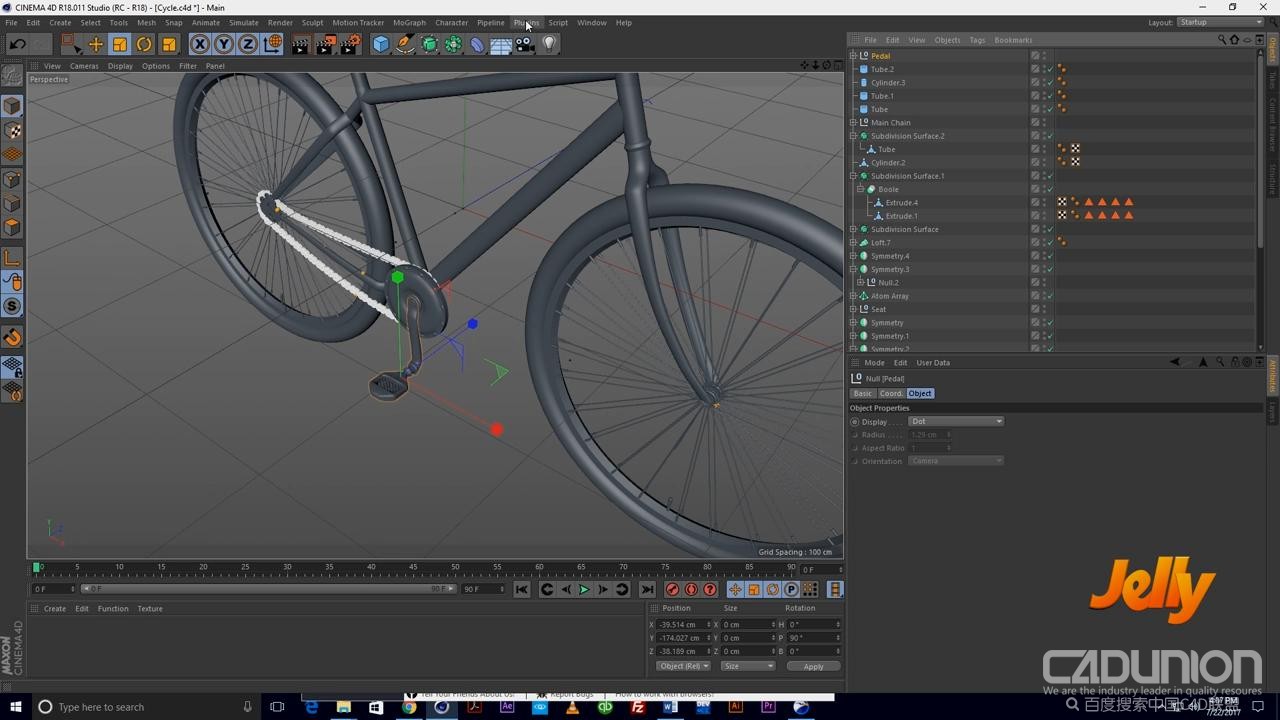
Task: Toggle the Z-axis lock icon
Action: coord(248,44)
